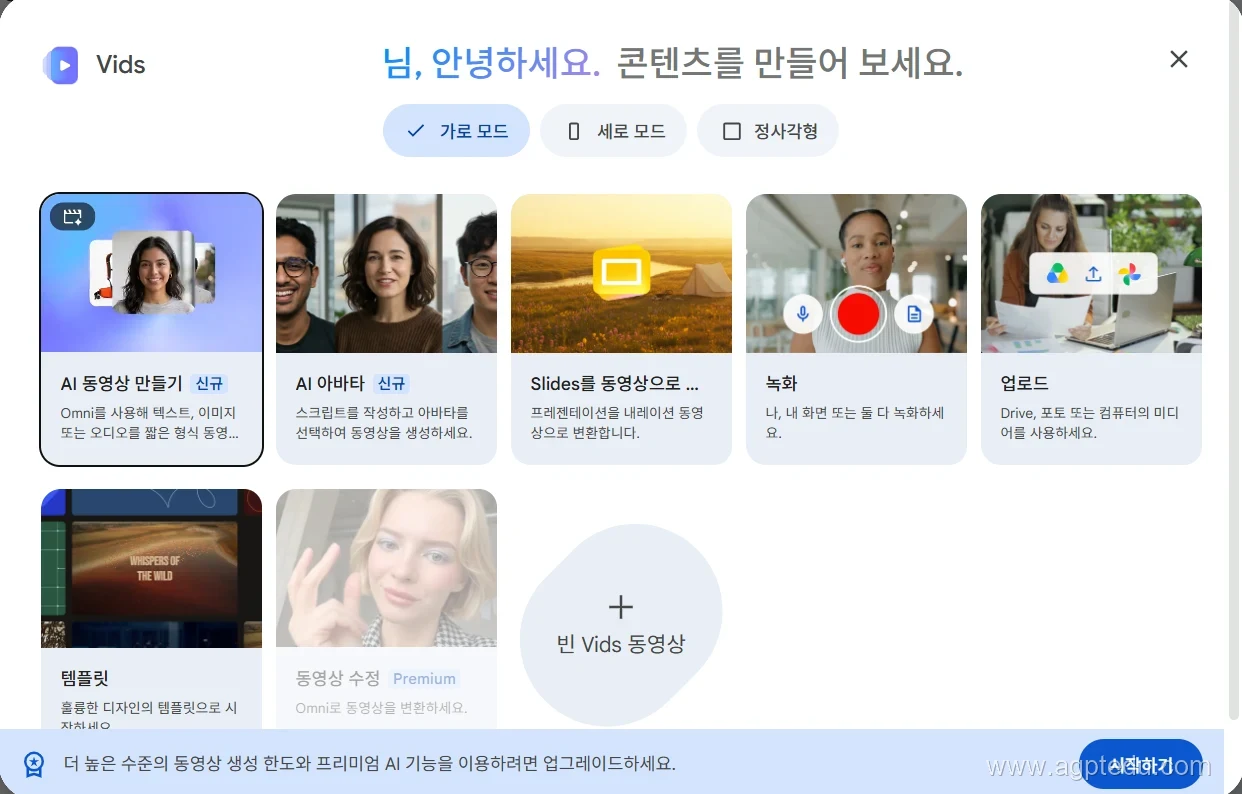Select the 정사각형 square format
This screenshot has width=1242, height=794.
coord(767,131)
